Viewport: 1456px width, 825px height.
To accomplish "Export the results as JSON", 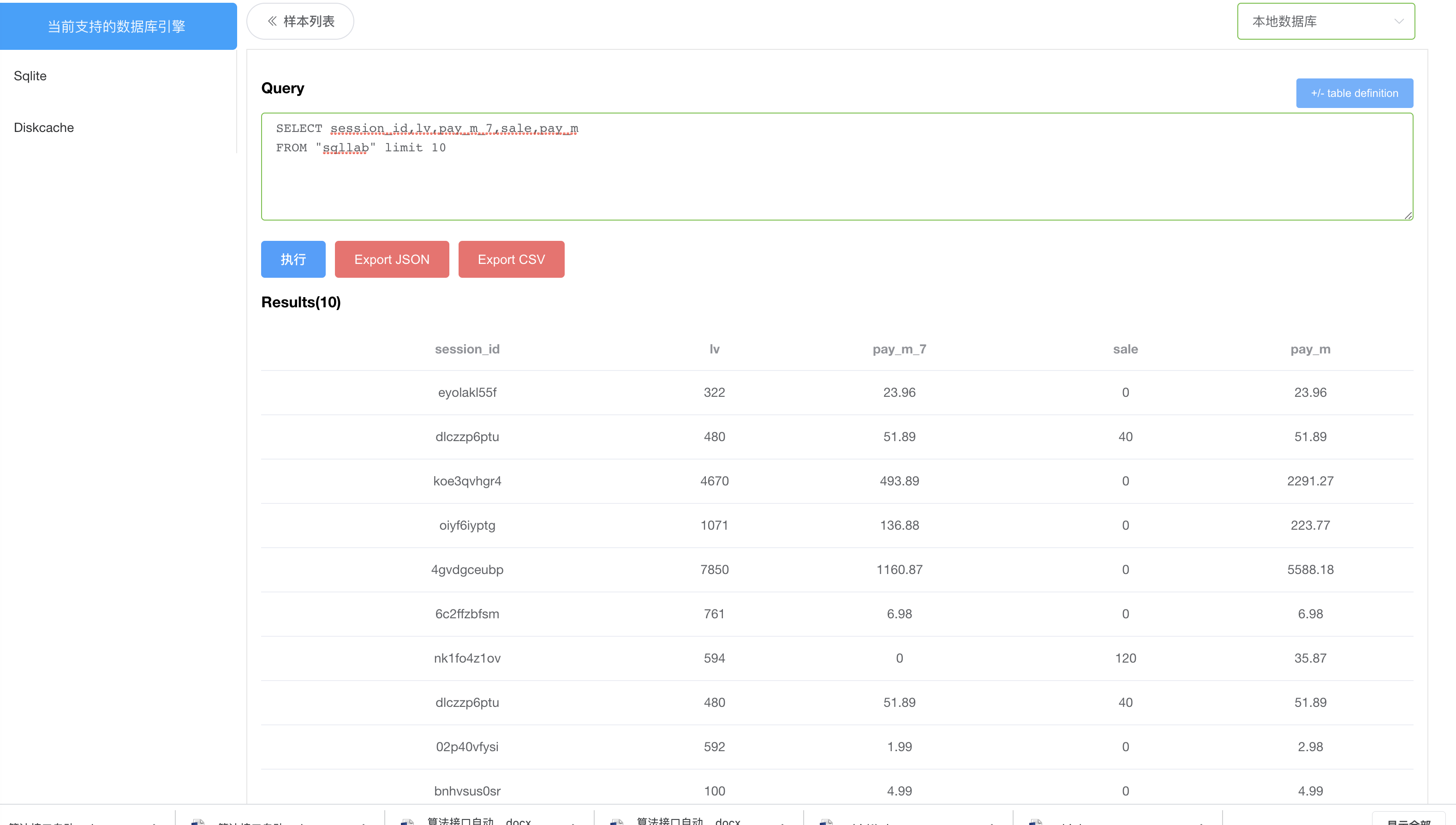I will pos(392,259).
